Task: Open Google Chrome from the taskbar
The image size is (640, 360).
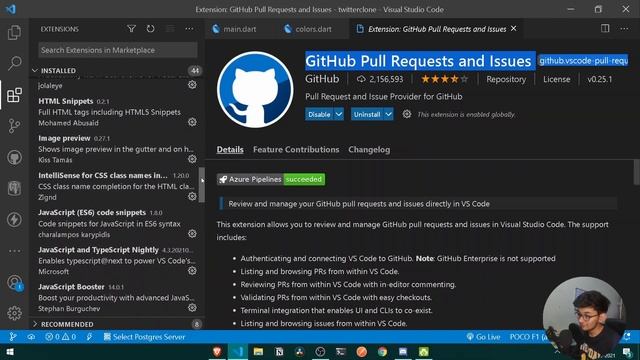Action: coord(382,351)
